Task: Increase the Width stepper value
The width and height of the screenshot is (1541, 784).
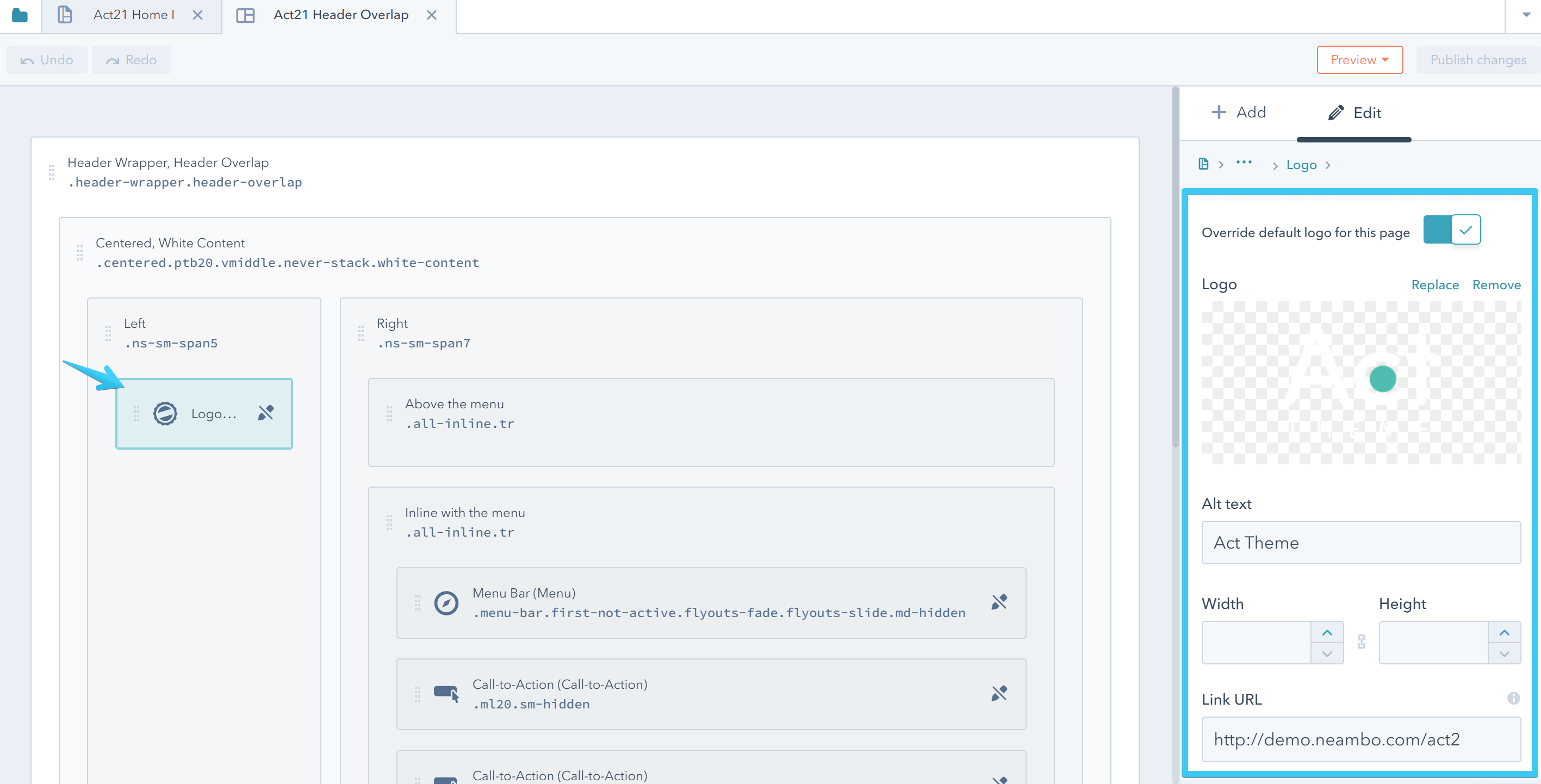Action: point(1327,632)
